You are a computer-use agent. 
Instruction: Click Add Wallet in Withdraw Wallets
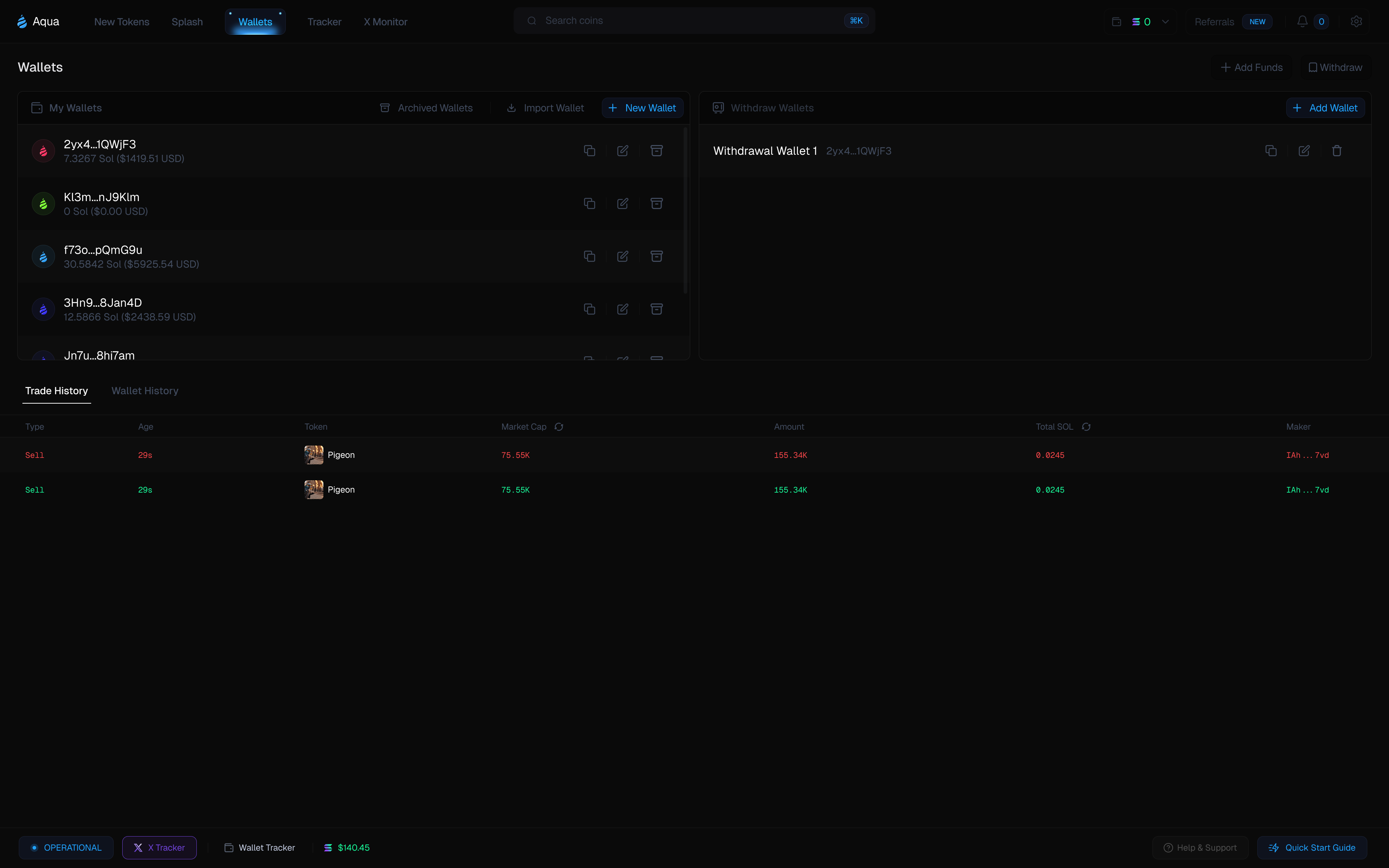pos(1325,108)
